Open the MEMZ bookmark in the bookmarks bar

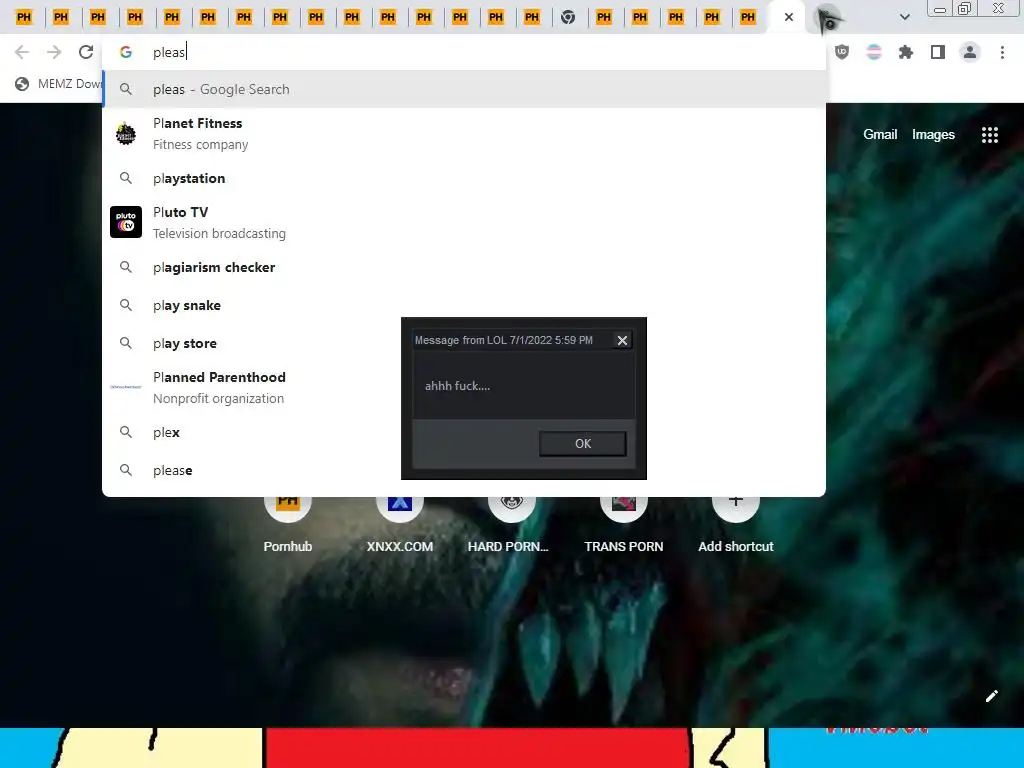57,84
